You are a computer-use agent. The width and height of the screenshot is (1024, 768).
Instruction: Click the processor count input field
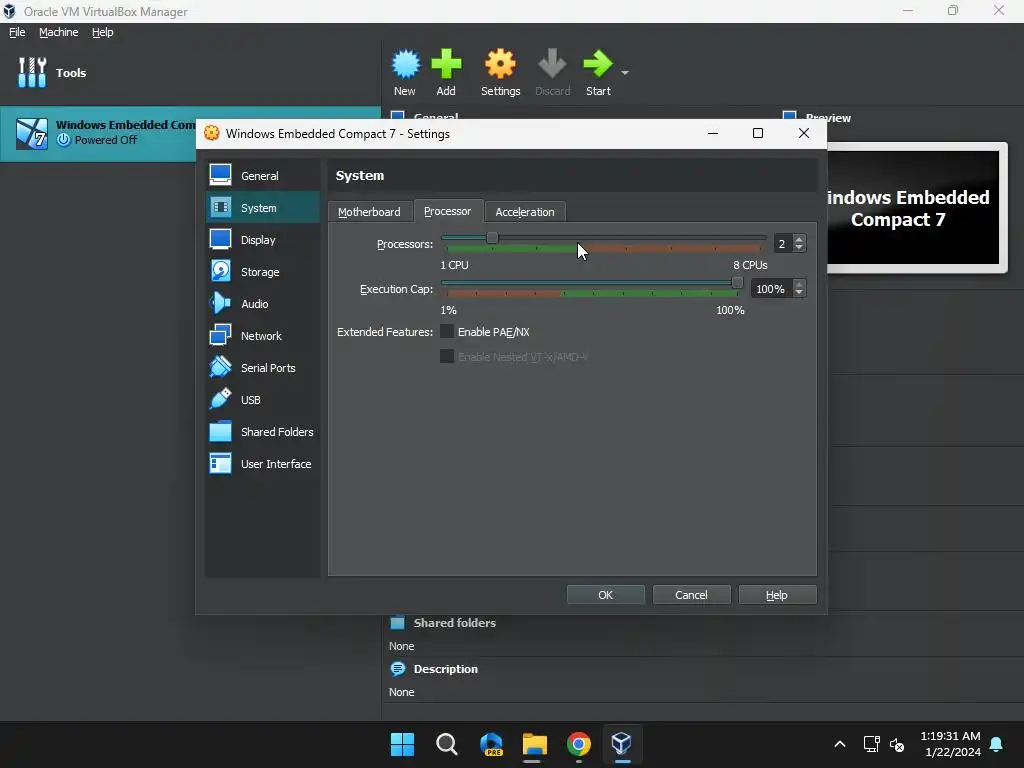[x=782, y=244]
